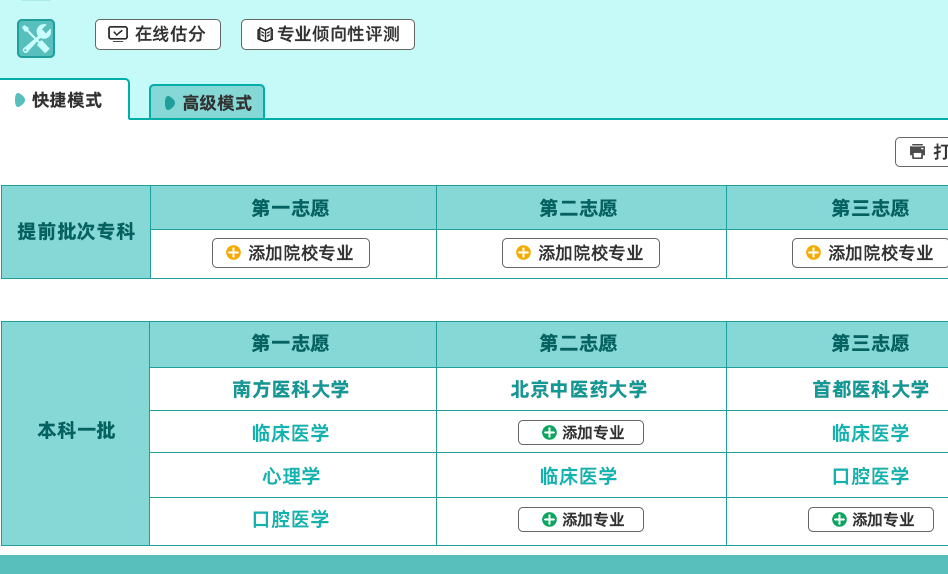Switch to 高级模式 tab
Viewport: 948px width, 574px height.
207,103
